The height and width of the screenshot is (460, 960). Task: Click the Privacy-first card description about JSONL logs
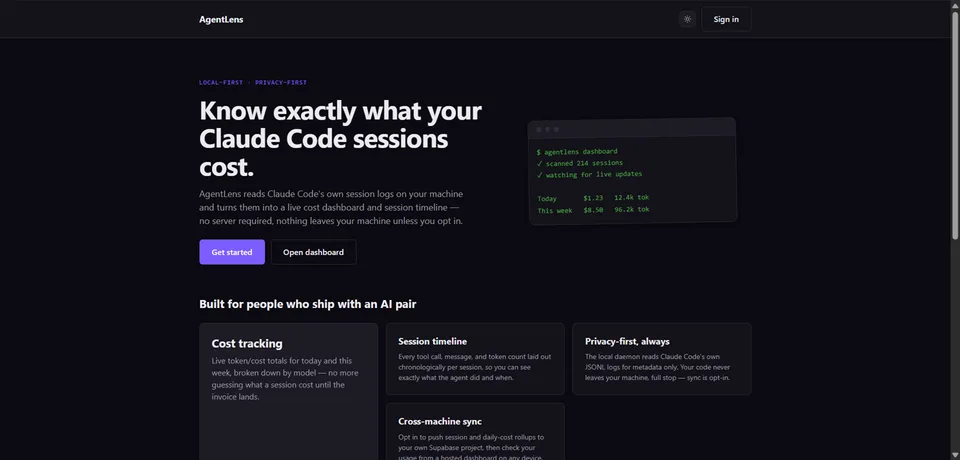pyautogui.click(x=658, y=367)
